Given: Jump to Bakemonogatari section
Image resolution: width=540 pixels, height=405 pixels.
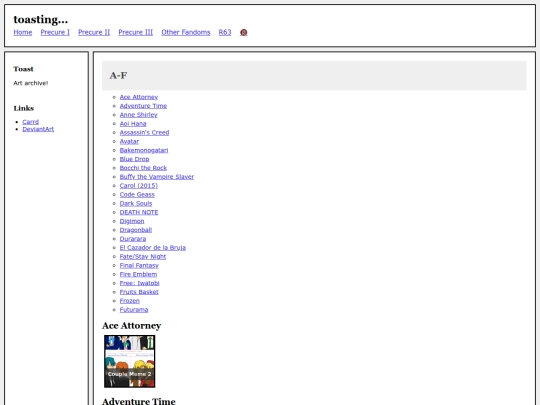Looking at the screenshot, I should point(144,150).
